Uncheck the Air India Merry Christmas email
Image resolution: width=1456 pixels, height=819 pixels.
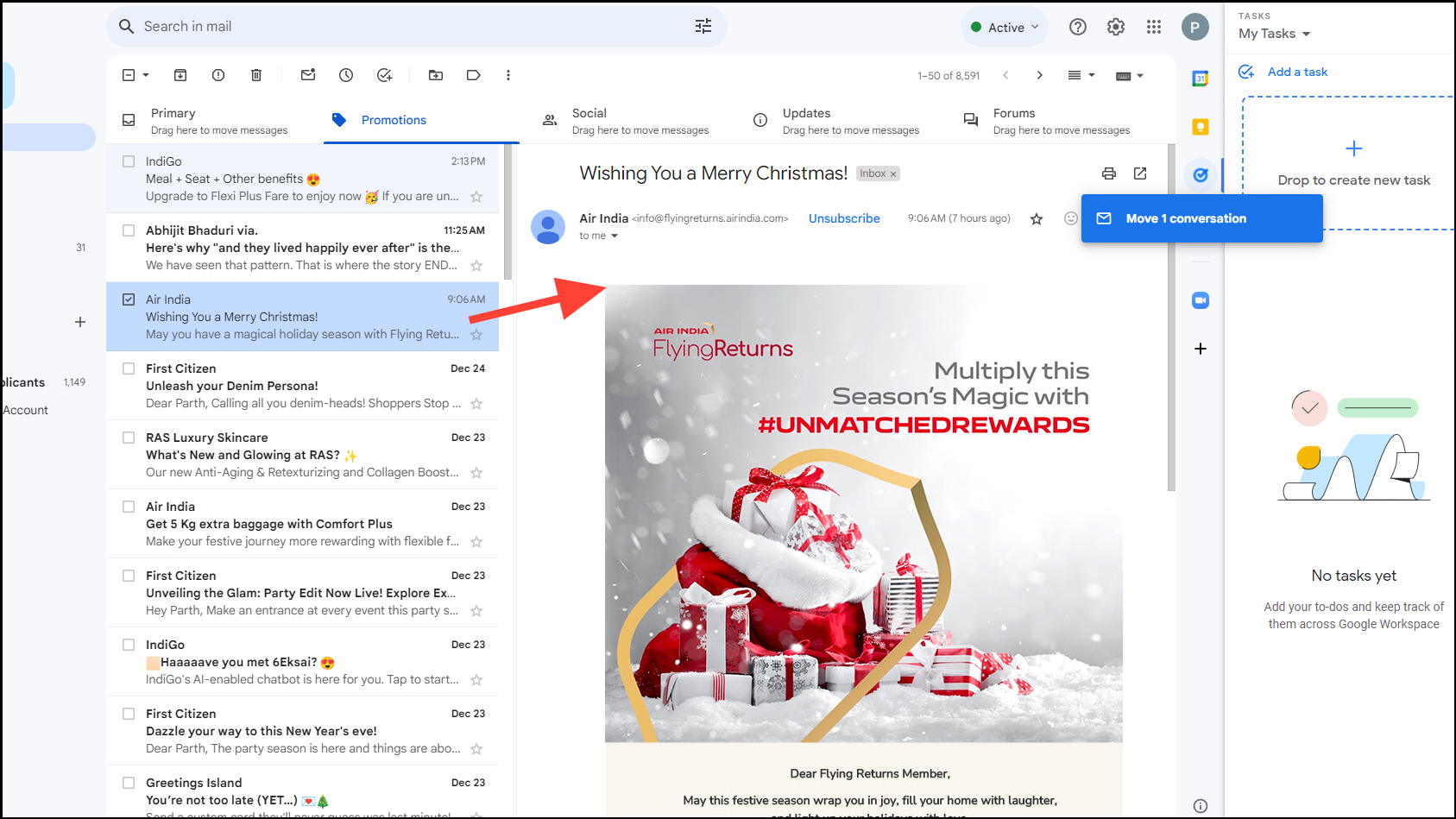coord(129,299)
